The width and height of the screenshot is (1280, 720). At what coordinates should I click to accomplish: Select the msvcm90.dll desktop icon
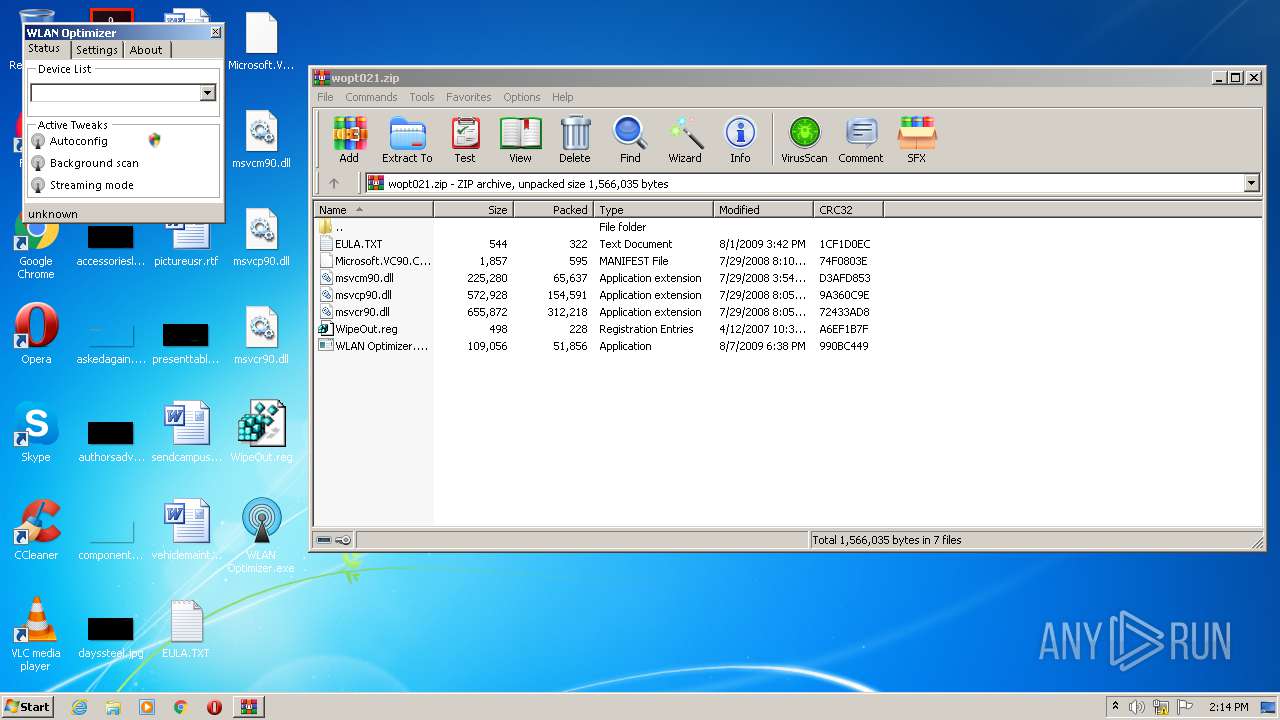tap(261, 138)
